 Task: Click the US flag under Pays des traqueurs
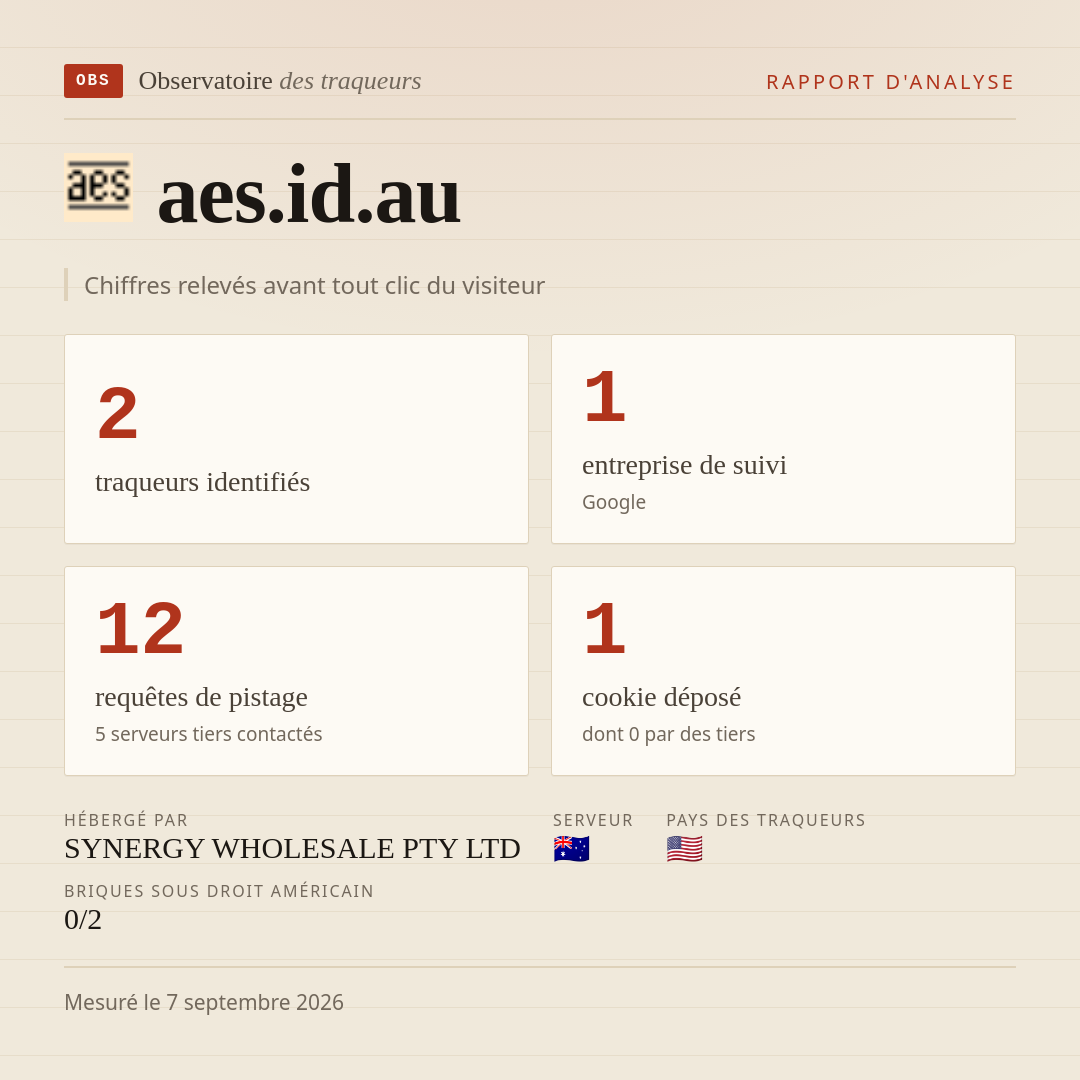click(685, 849)
